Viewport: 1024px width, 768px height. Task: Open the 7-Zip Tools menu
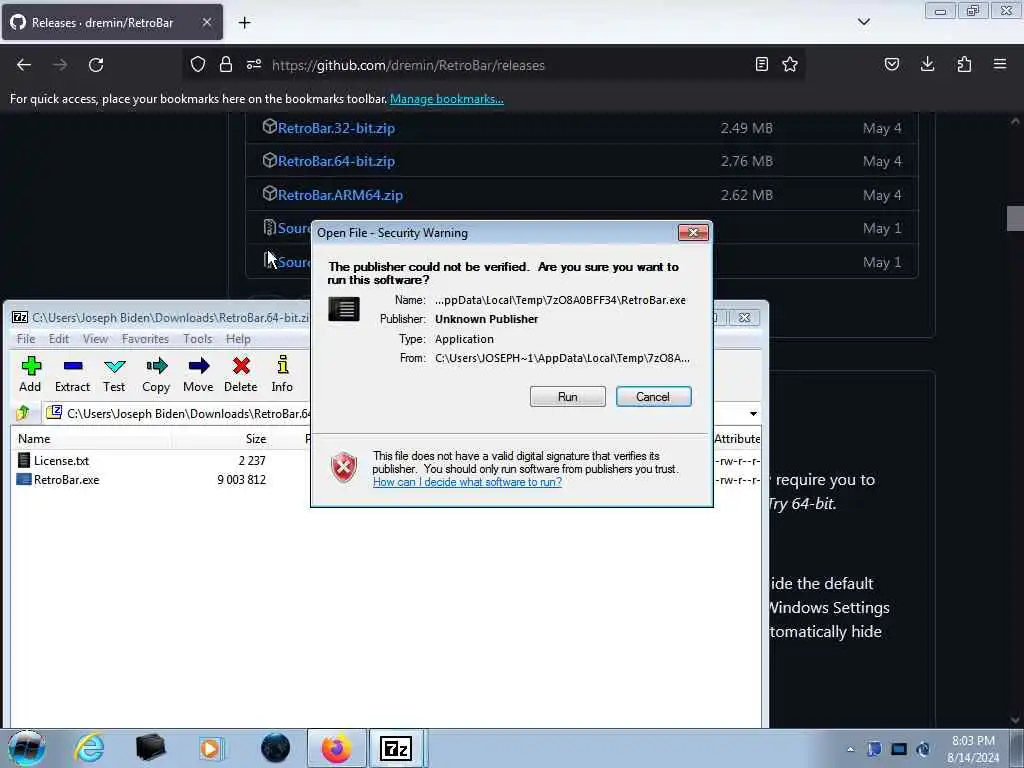(197, 339)
